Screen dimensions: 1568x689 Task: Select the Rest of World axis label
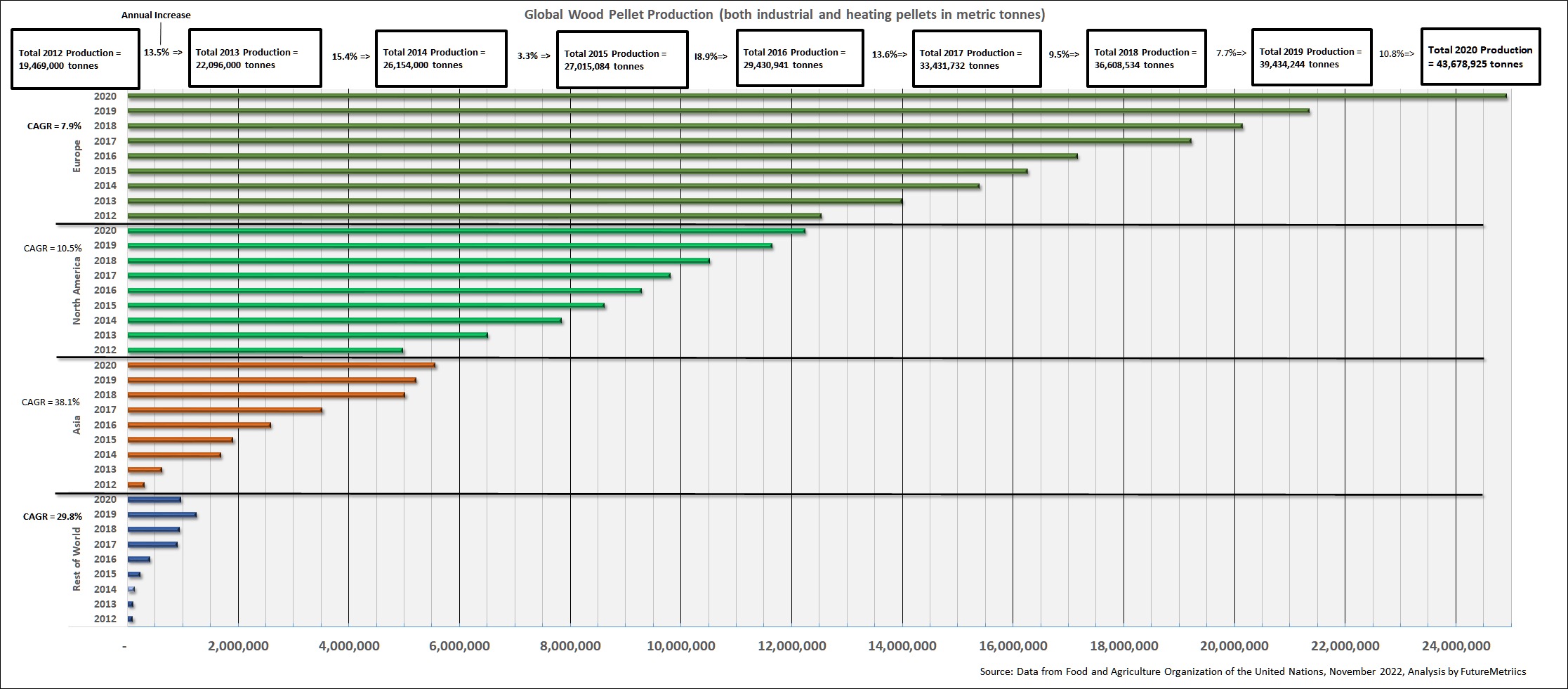77,559
